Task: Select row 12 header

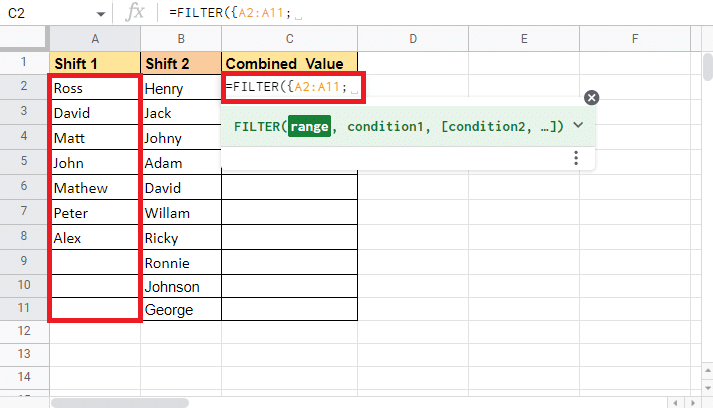Action: [24, 331]
